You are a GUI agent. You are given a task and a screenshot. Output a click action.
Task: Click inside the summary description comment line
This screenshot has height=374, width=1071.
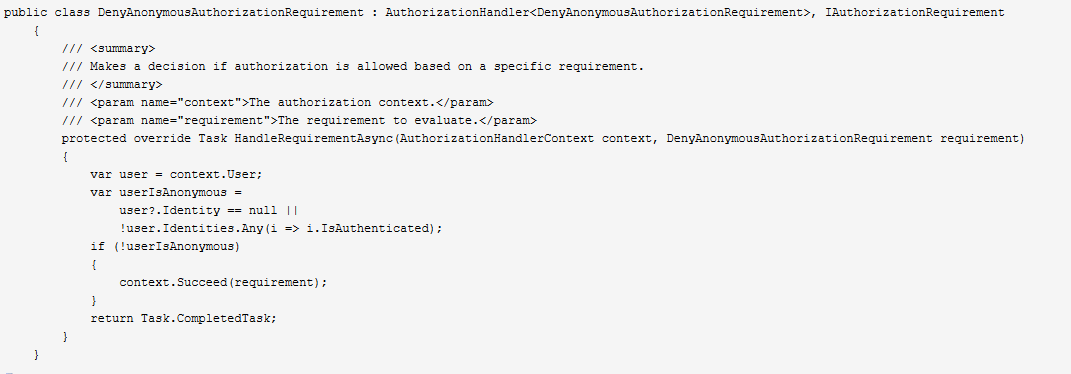coord(352,66)
